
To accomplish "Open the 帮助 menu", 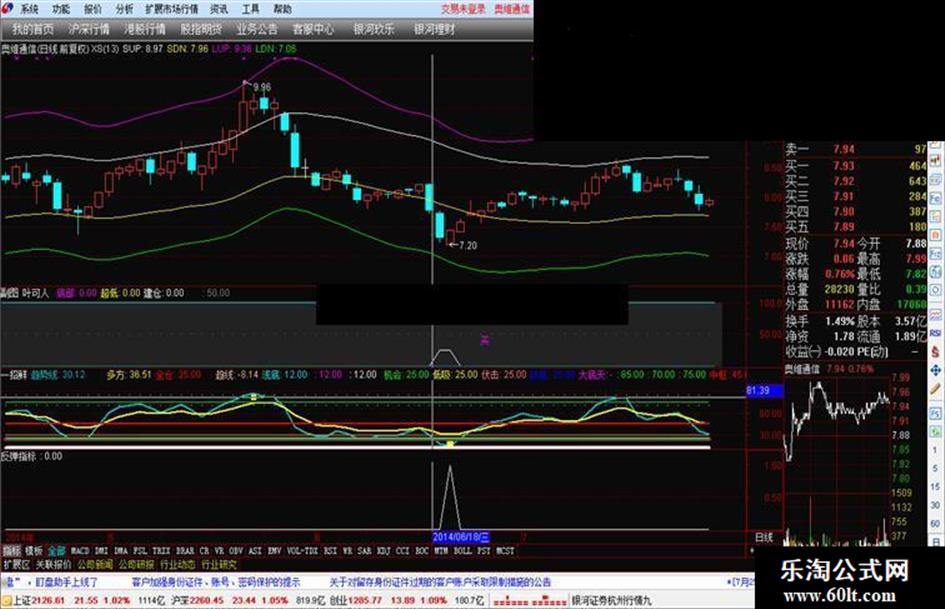I will (282, 9).
